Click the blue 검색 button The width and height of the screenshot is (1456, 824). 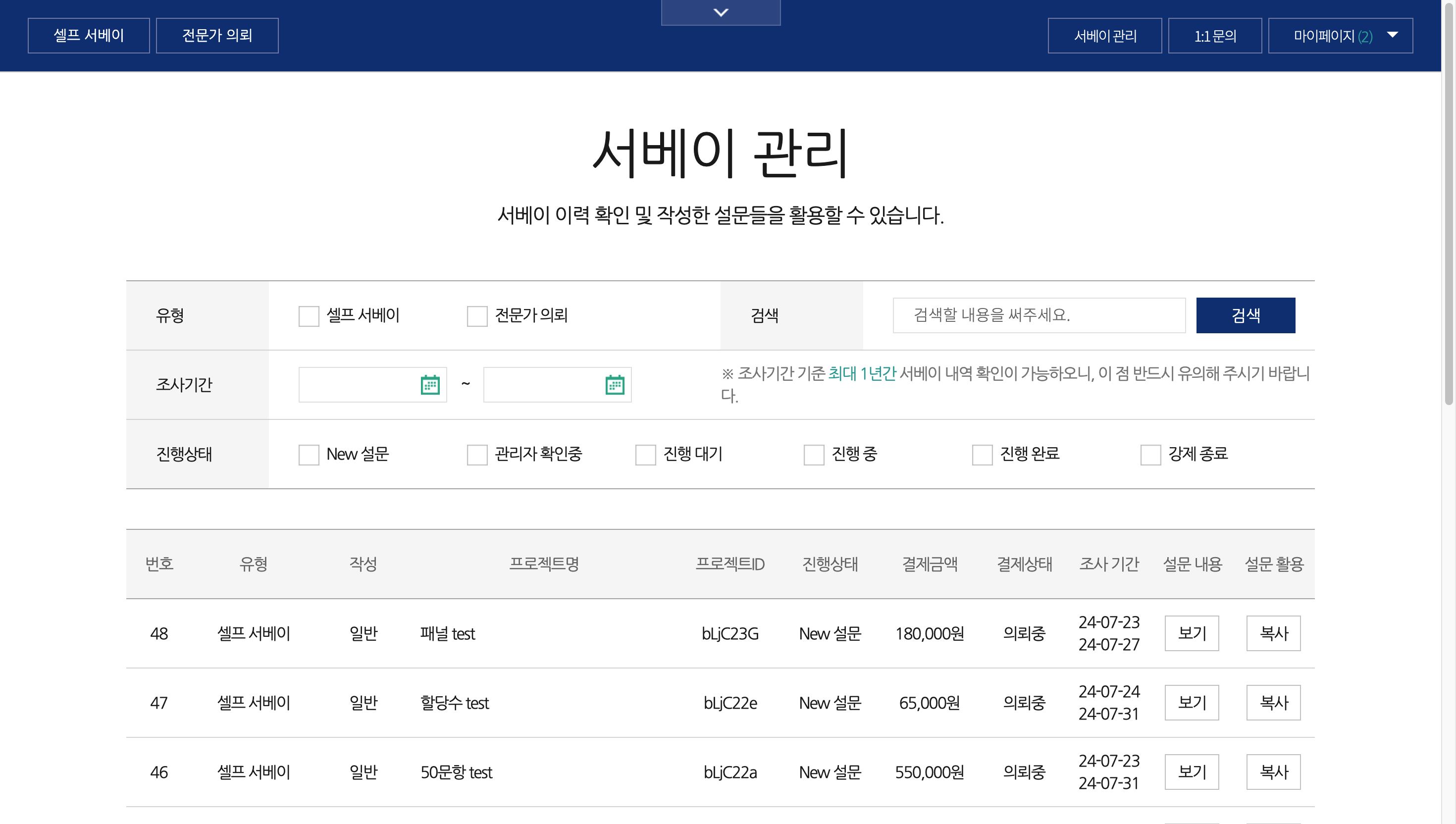tap(1246, 315)
